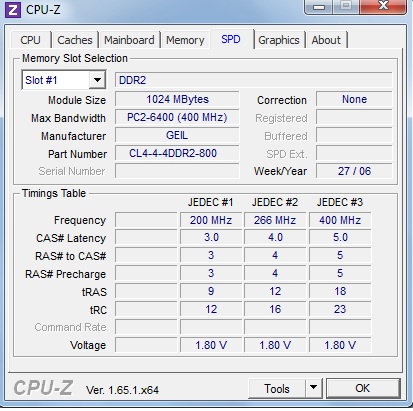Select the Memory tab

click(x=185, y=40)
